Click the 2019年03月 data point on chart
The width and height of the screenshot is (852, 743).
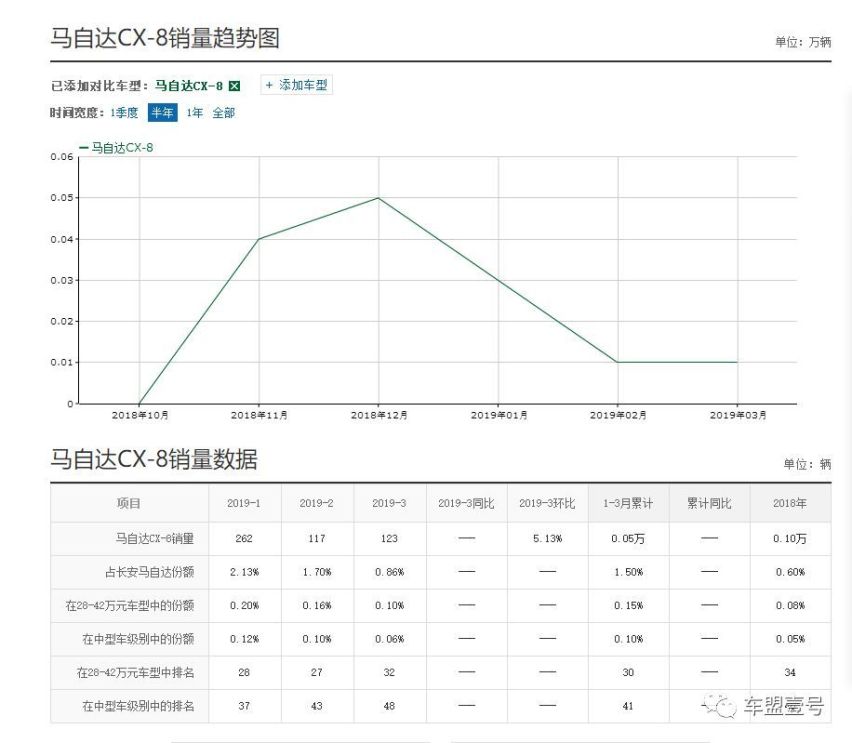coord(737,362)
